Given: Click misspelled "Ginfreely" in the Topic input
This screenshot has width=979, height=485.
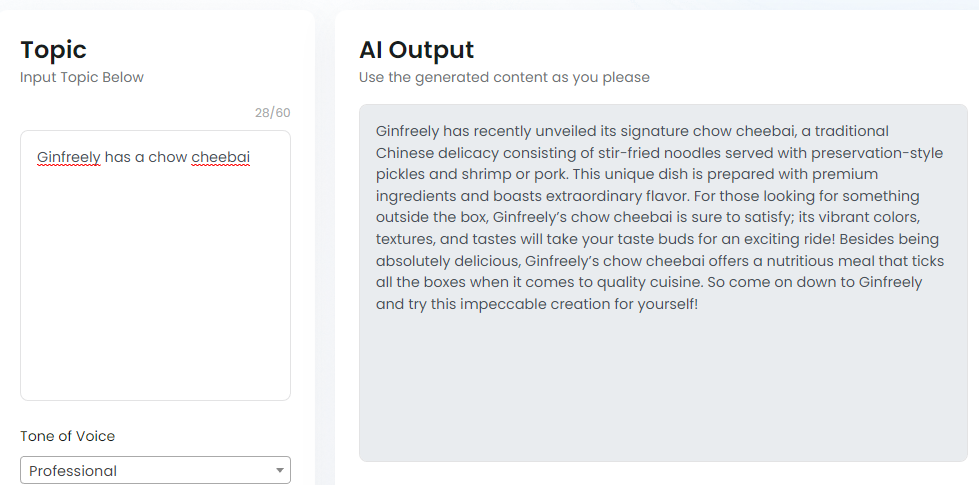Looking at the screenshot, I should tap(68, 157).
